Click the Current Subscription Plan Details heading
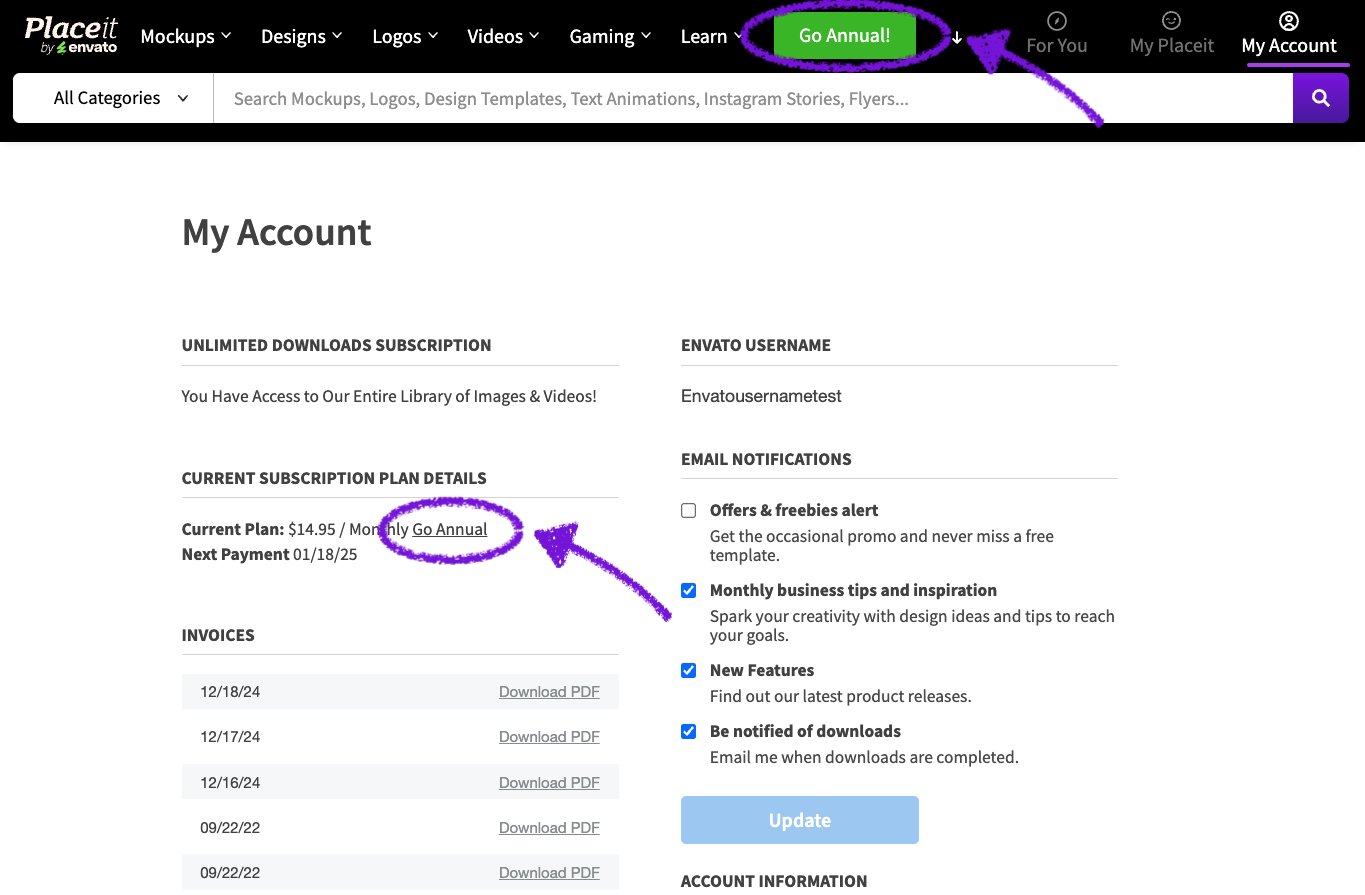Viewport: 1365px width, 895px height. coord(334,478)
